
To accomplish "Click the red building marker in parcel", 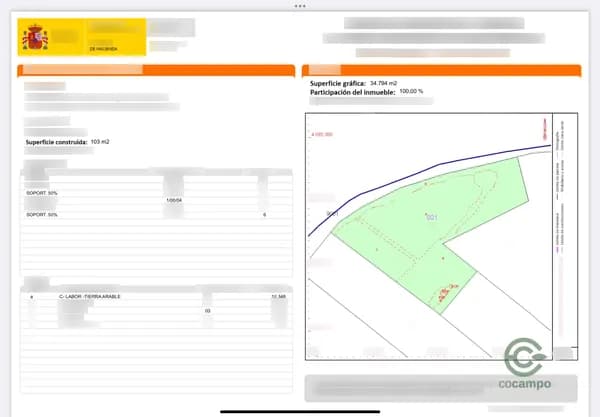I will (x=441, y=294).
